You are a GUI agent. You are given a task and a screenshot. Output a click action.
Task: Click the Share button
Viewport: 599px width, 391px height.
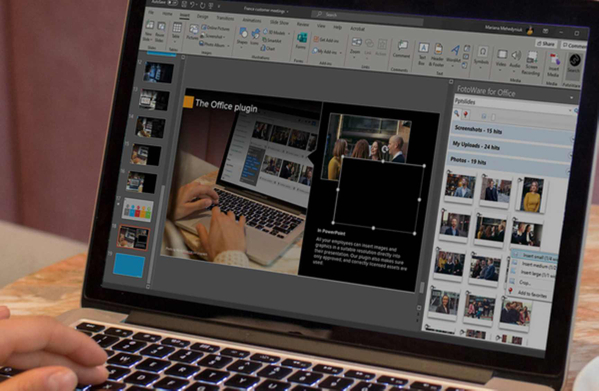545,44
